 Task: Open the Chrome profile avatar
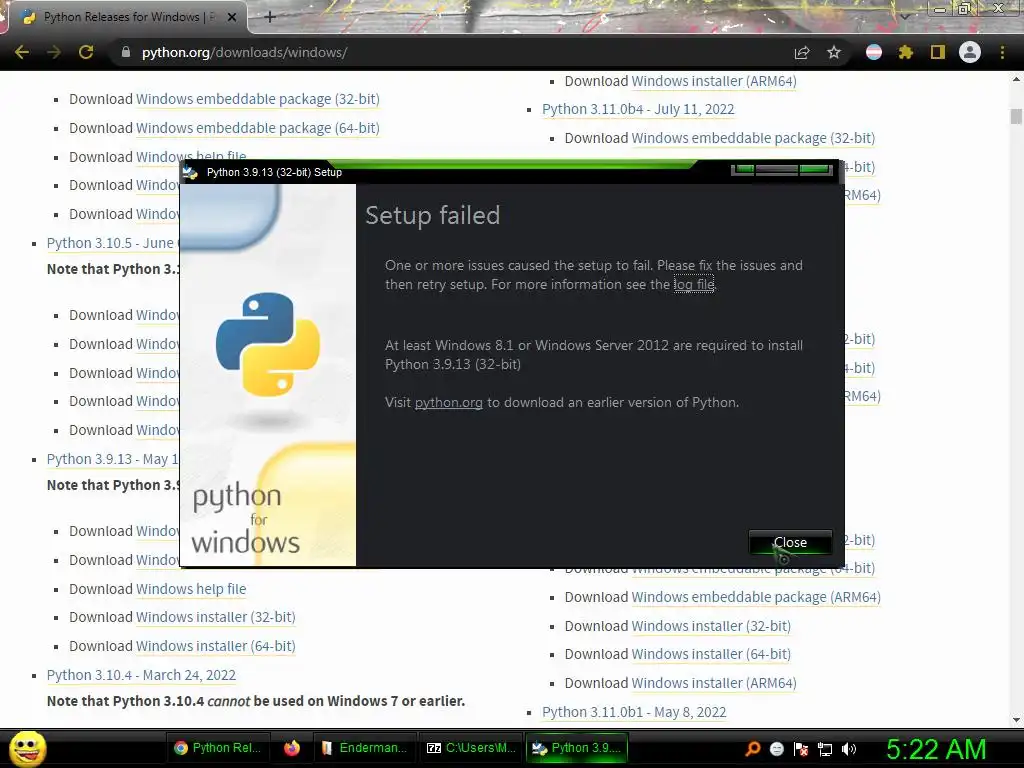[970, 52]
